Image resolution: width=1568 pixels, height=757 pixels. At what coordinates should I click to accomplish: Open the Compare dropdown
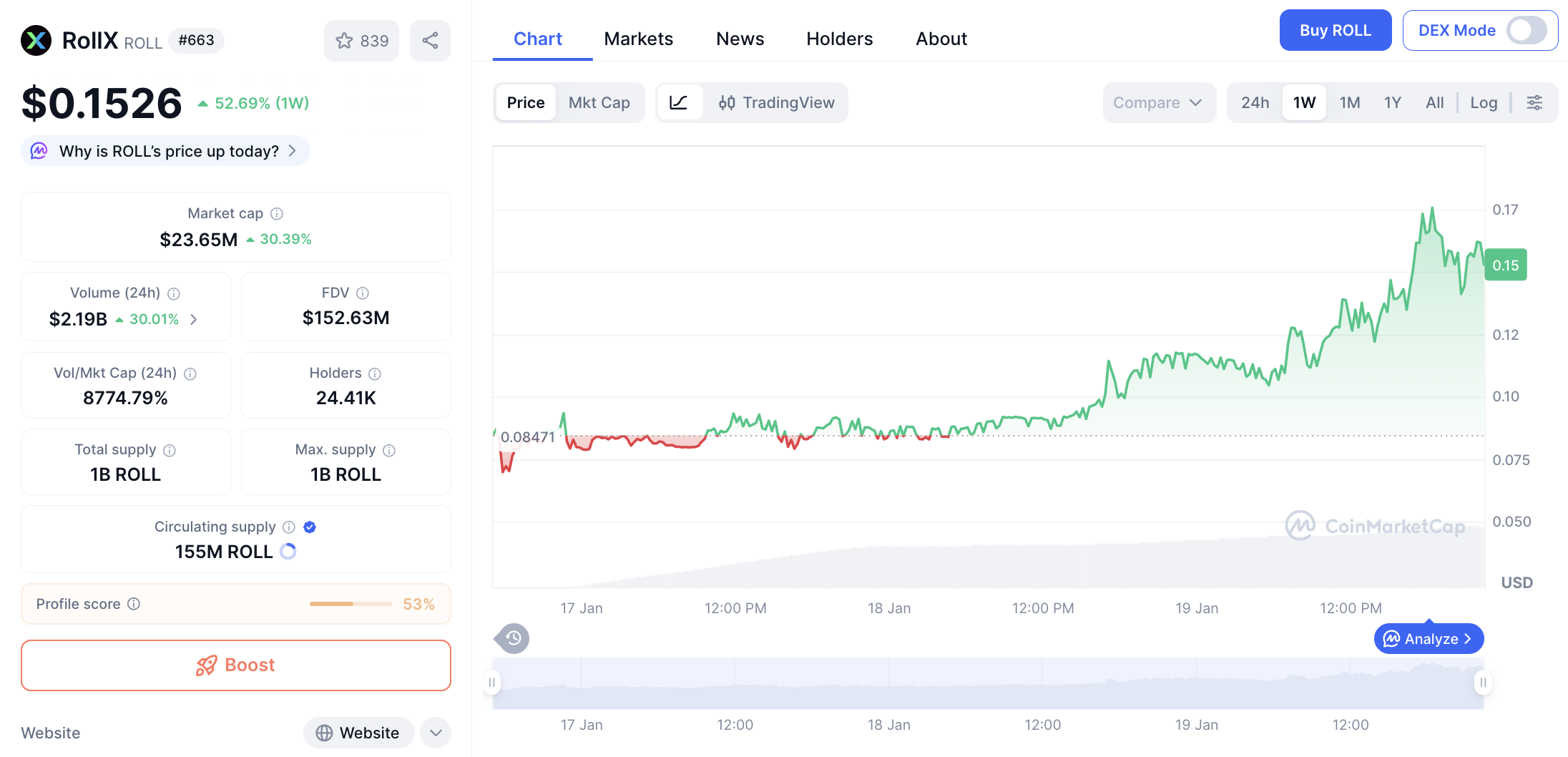[x=1157, y=102]
